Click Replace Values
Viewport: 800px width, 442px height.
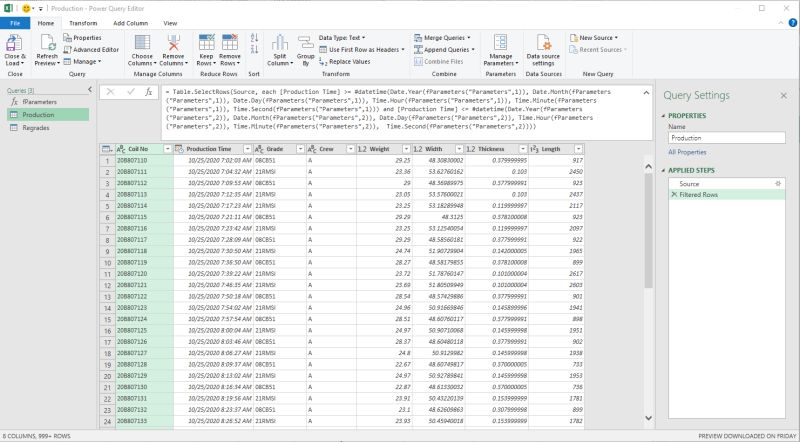(344, 62)
